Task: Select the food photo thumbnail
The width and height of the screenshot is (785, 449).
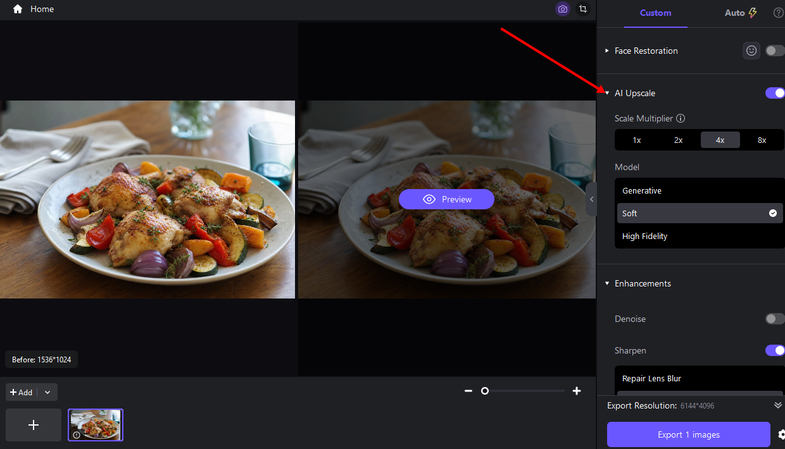Action: pos(96,425)
